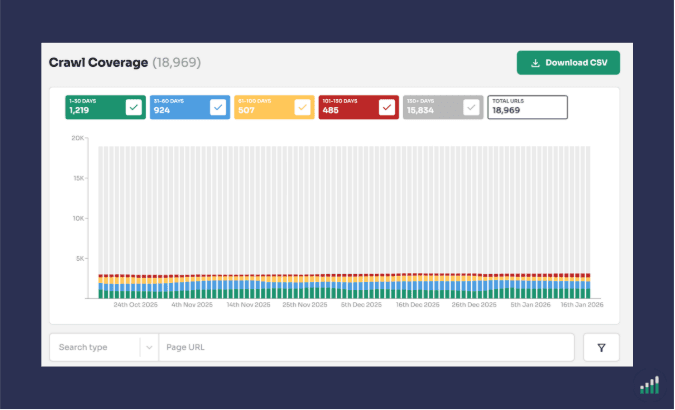Screen dimensions: 675x410
Task: Disable the 150+ Days checkbox
Action: pyautogui.click(x=471, y=108)
